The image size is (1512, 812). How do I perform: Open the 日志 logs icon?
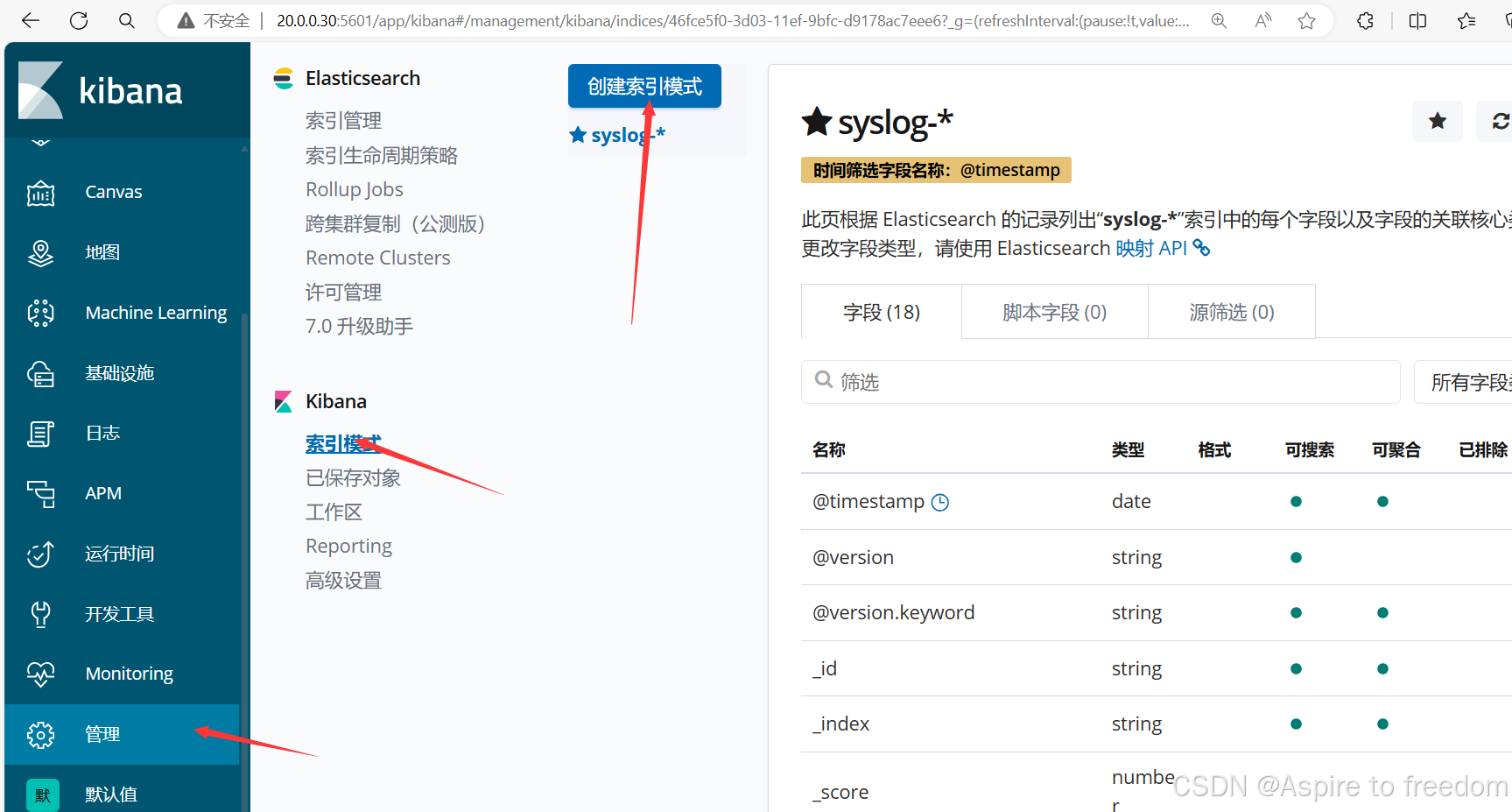[40, 434]
